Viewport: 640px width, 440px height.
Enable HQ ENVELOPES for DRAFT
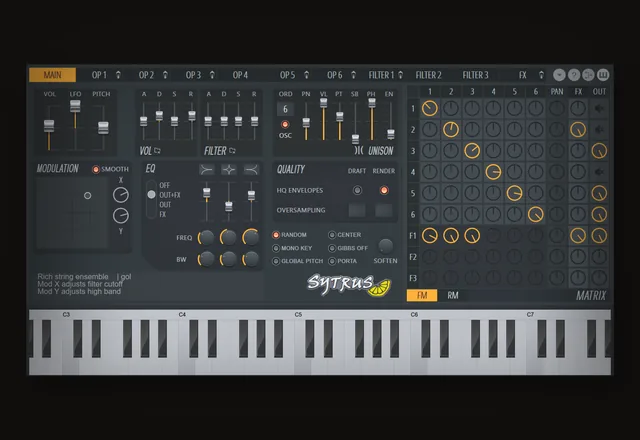point(357,190)
